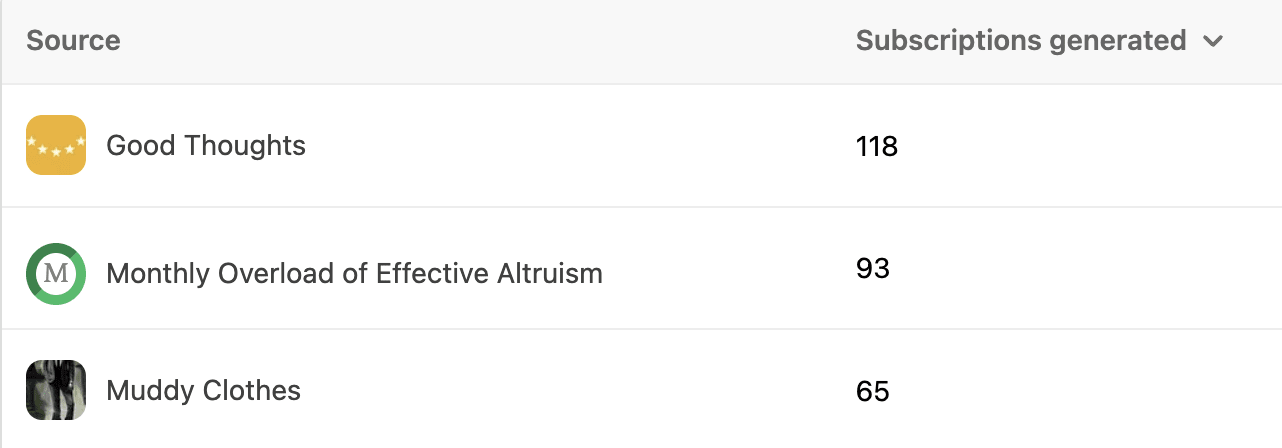Image resolution: width=1282 pixels, height=448 pixels.
Task: Select the 118 subscriptions value
Action: [877, 147]
